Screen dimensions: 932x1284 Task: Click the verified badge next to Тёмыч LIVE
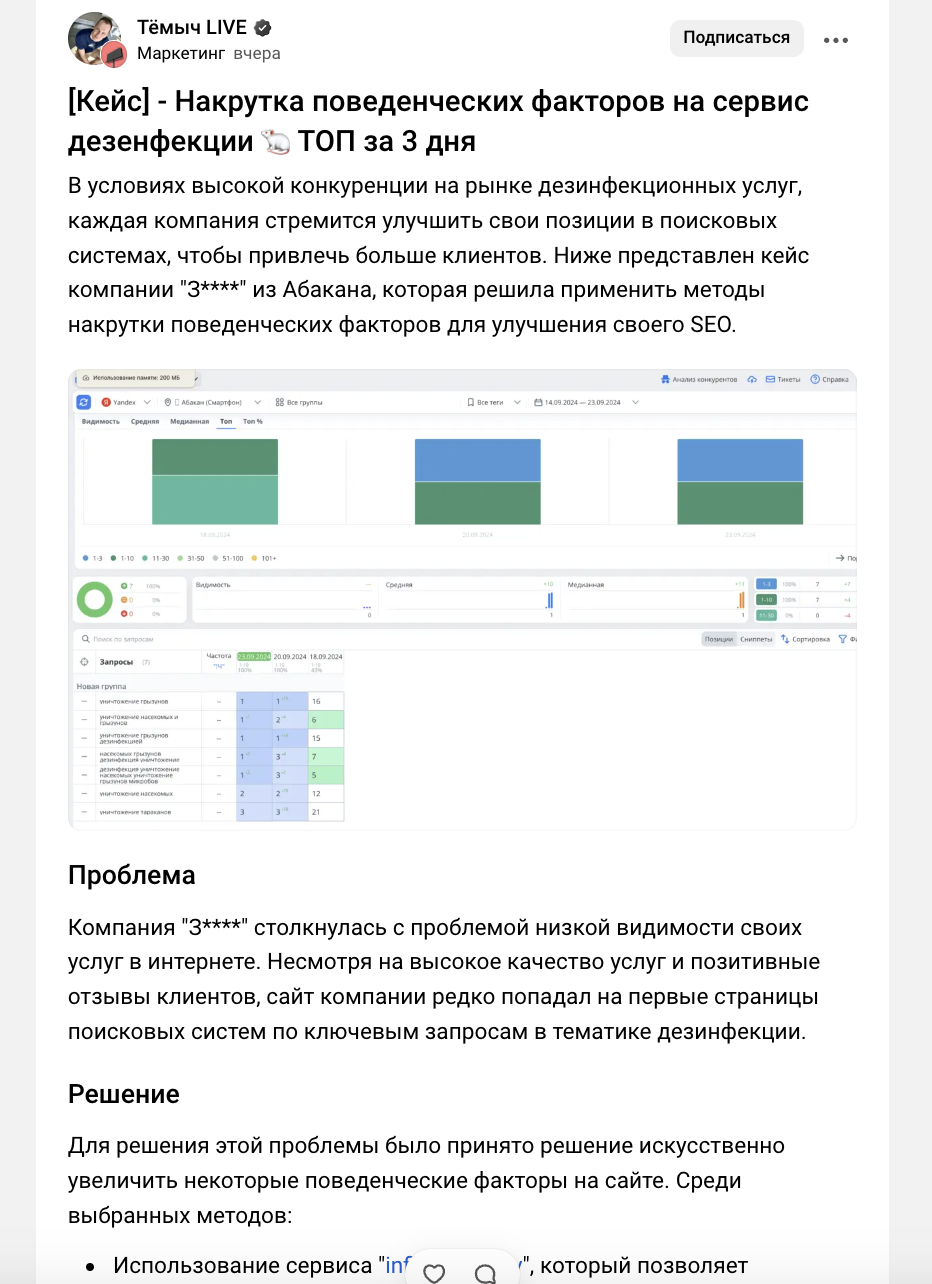[x=263, y=28]
